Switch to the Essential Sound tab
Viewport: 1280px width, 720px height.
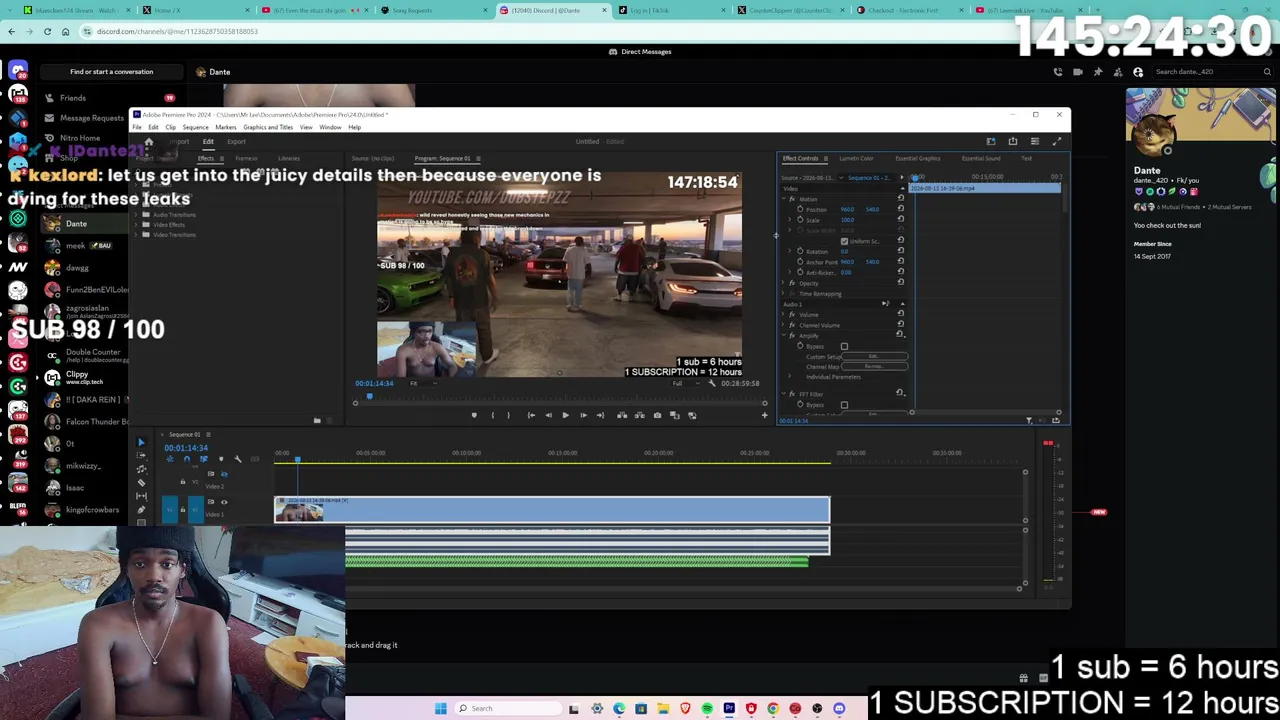click(981, 158)
